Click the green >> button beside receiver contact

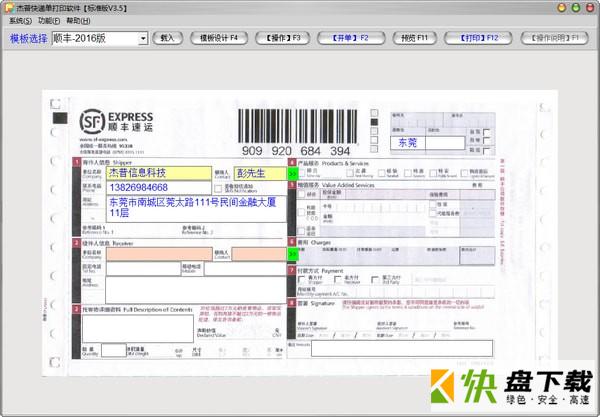tap(292, 254)
